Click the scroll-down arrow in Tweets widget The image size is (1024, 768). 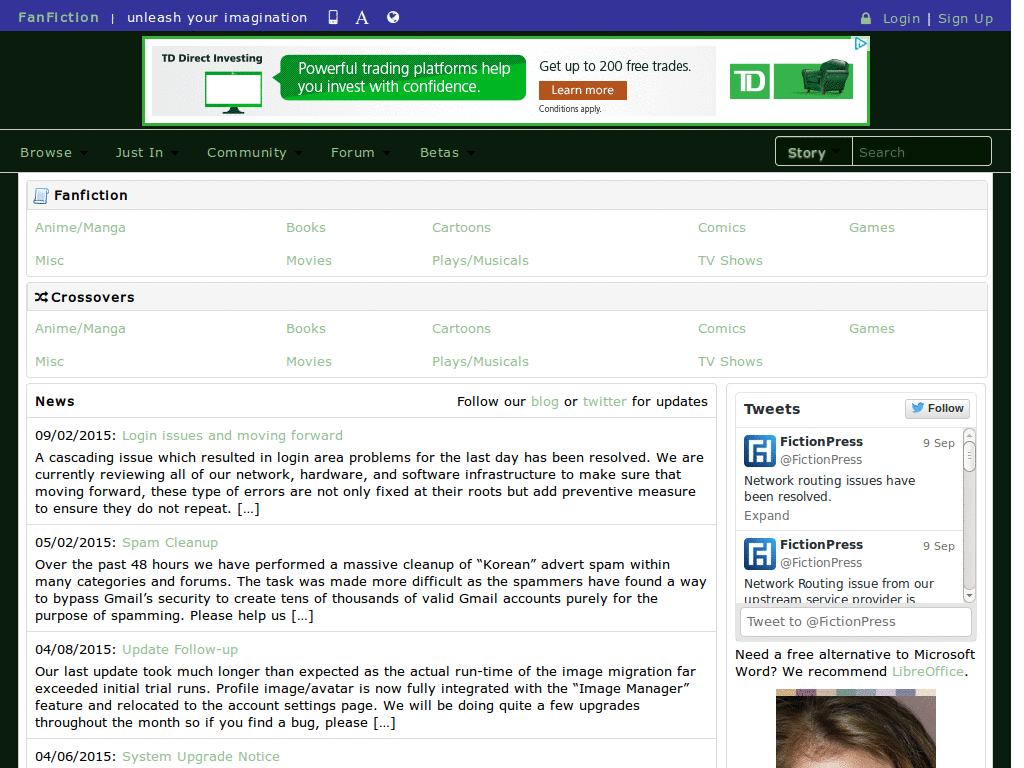[x=969, y=596]
